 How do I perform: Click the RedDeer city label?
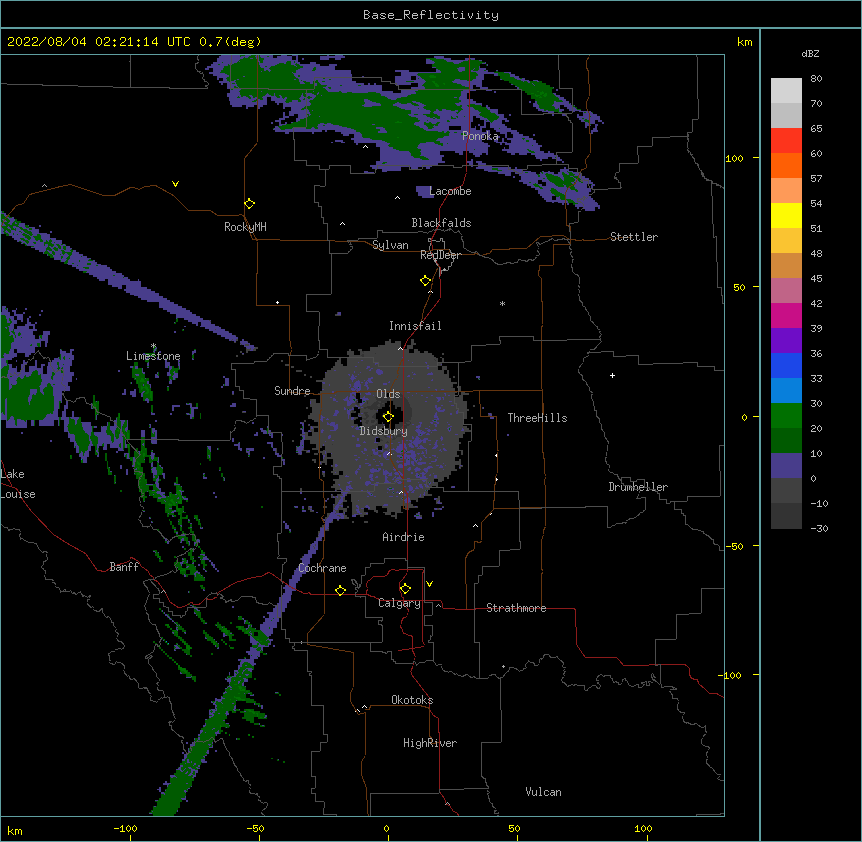click(x=440, y=255)
